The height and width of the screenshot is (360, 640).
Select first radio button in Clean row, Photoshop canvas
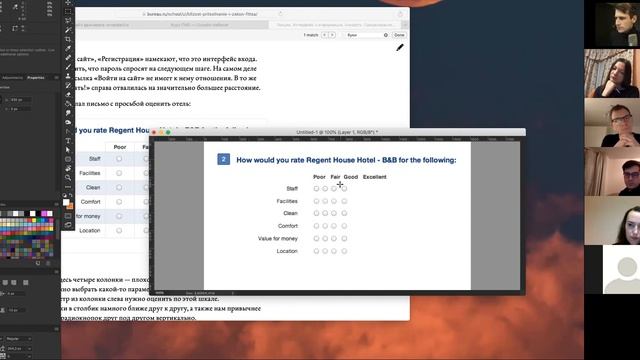coord(316,213)
